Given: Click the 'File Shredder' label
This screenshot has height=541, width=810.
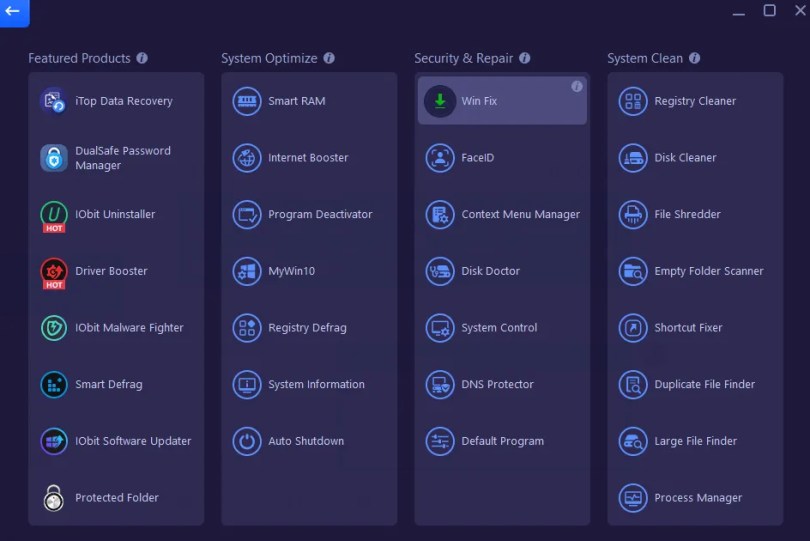Looking at the screenshot, I should coord(687,214).
